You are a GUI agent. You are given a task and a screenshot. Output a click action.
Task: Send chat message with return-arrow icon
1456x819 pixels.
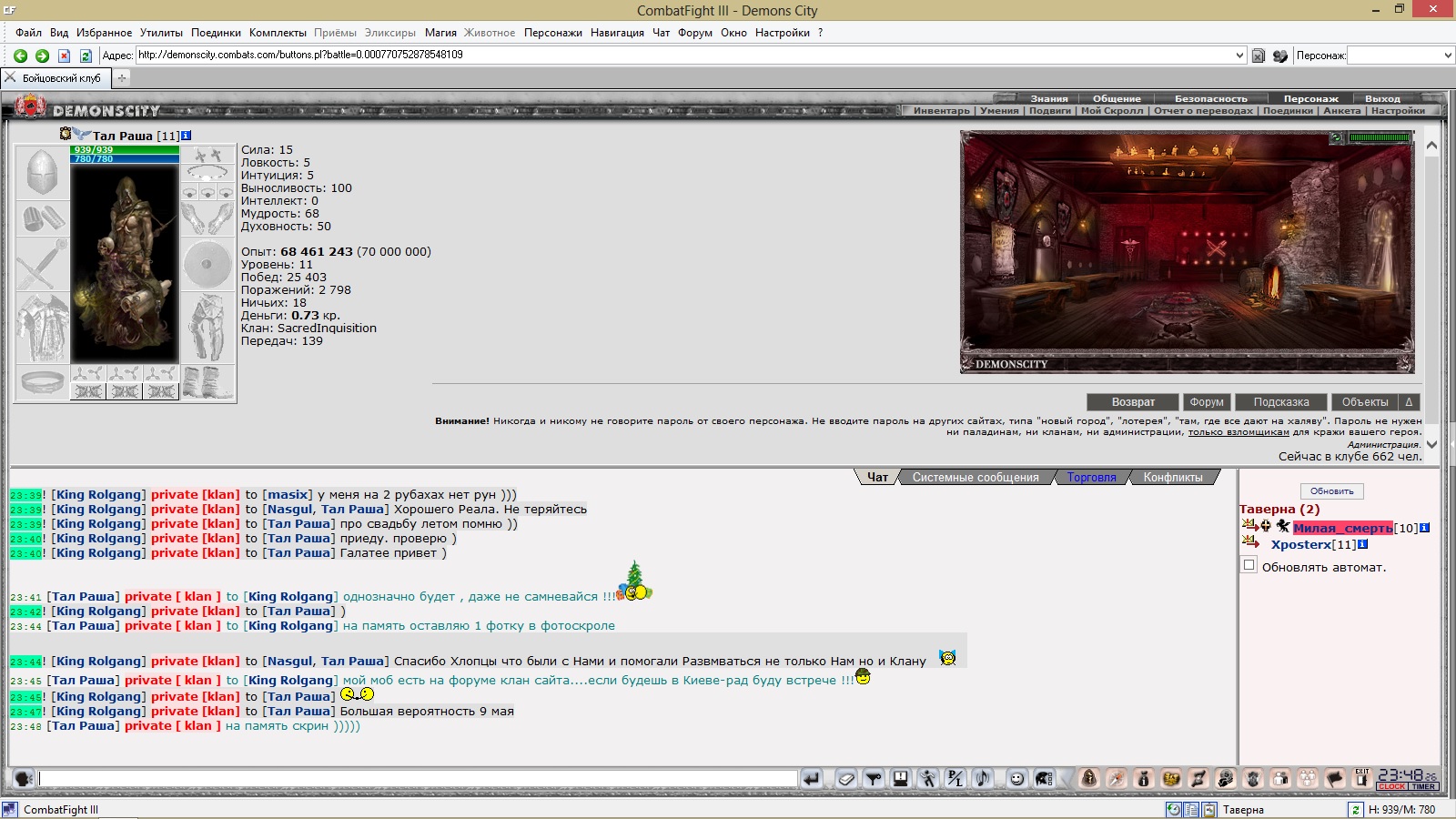coord(812,778)
